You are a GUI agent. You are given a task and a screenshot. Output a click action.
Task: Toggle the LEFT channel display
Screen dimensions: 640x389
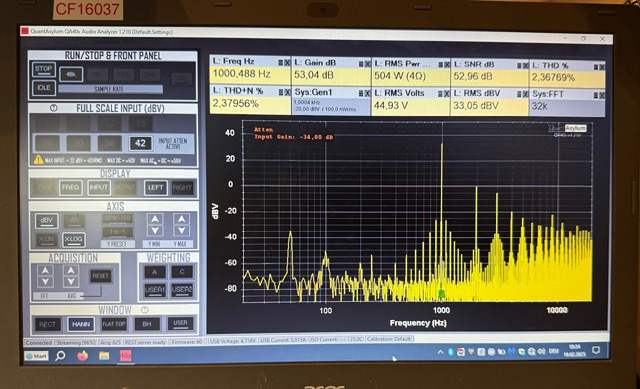(x=156, y=188)
